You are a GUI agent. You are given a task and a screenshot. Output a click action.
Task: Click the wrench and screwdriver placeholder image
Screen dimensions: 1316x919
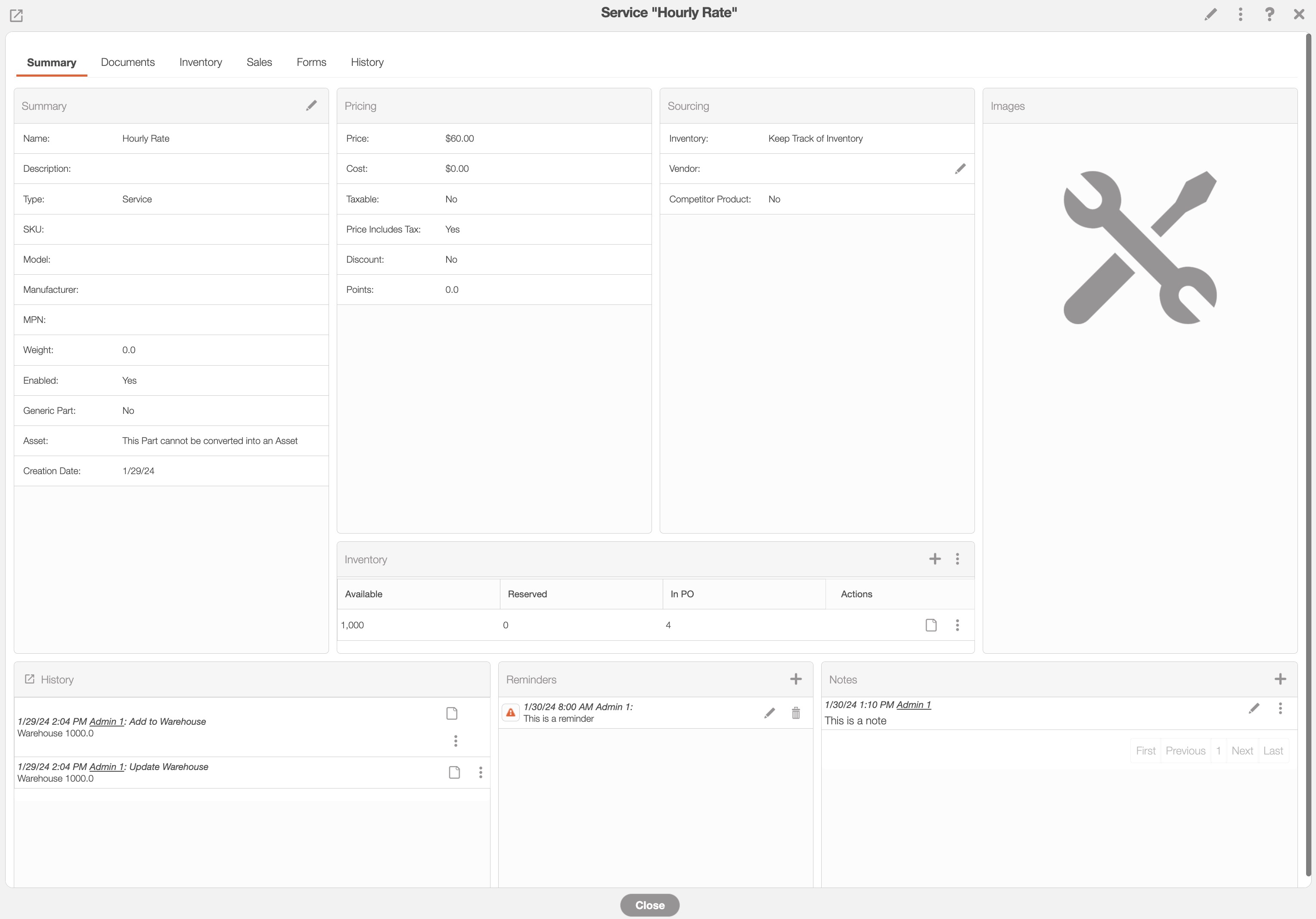[1139, 248]
